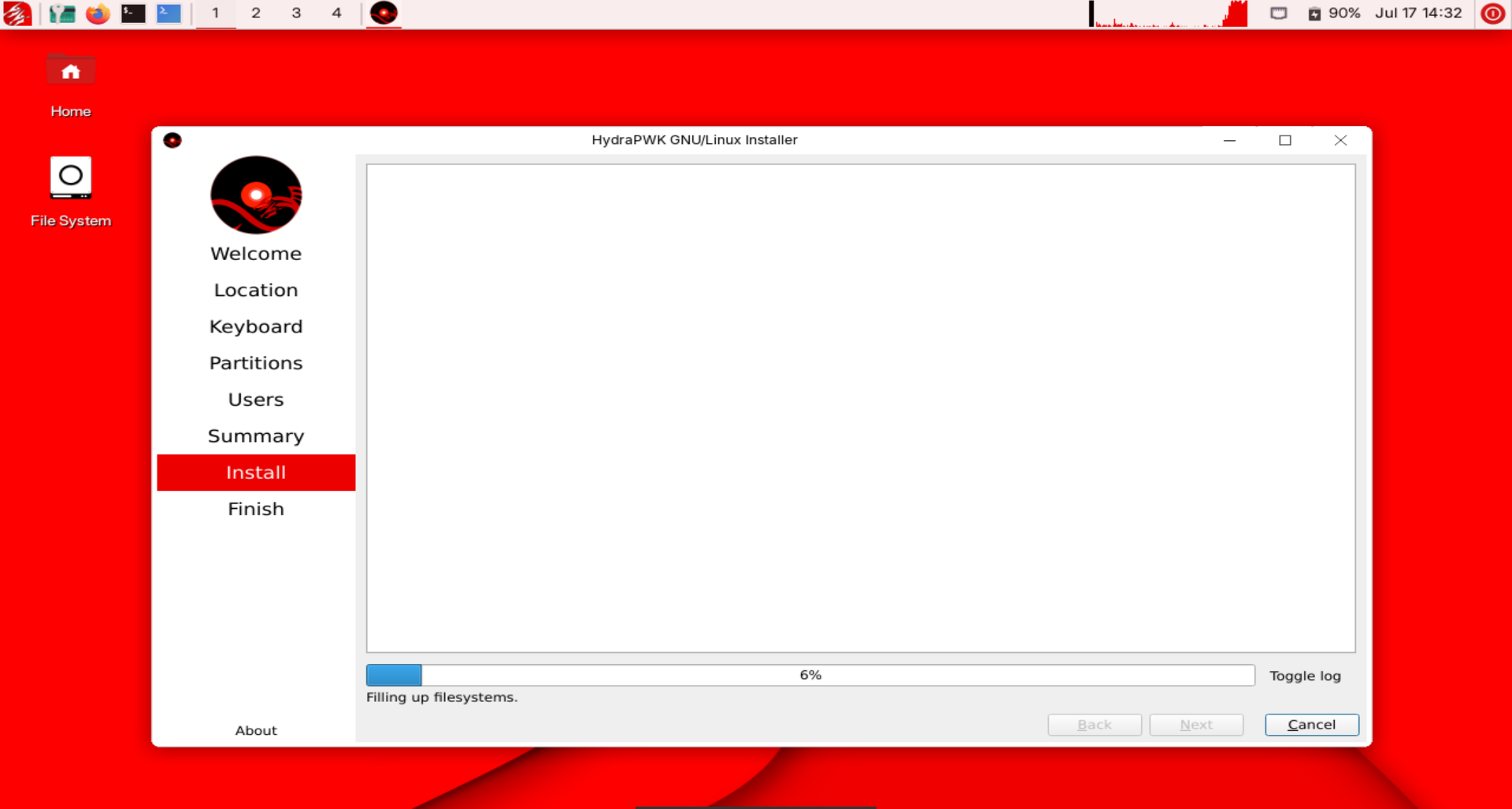
Task: Launch Firefox from the top panel
Action: (98, 13)
